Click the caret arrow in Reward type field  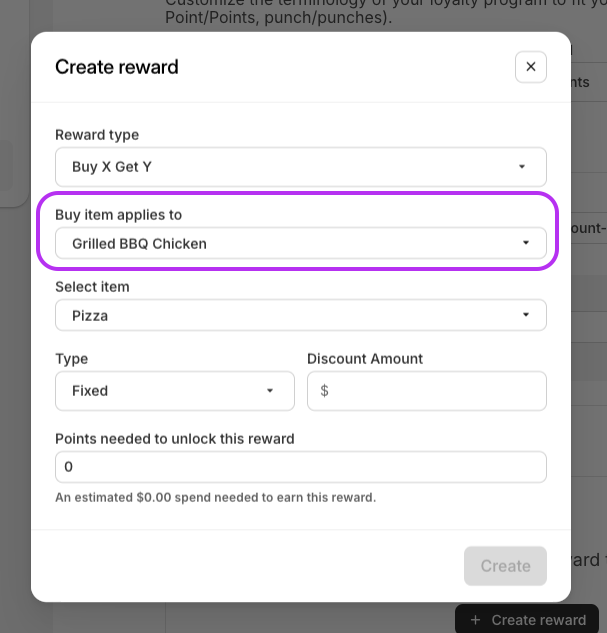point(522,167)
